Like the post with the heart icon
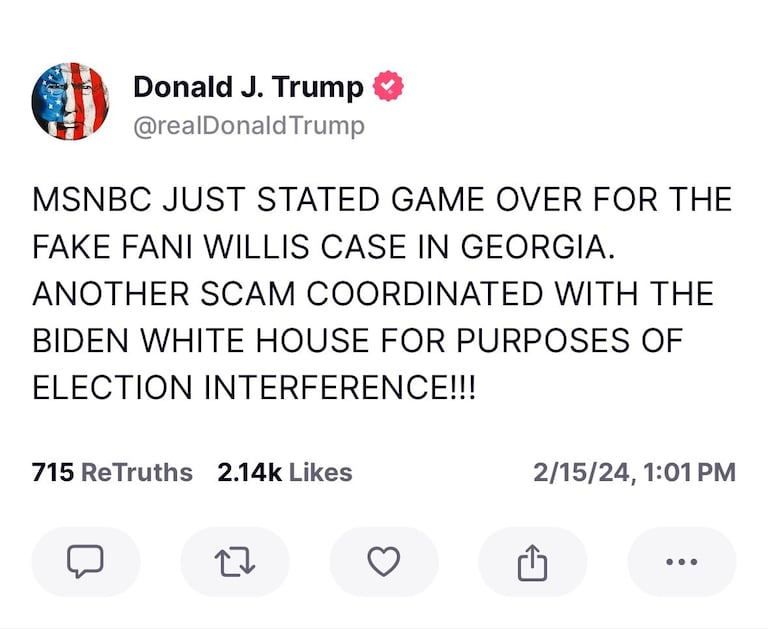 384,562
